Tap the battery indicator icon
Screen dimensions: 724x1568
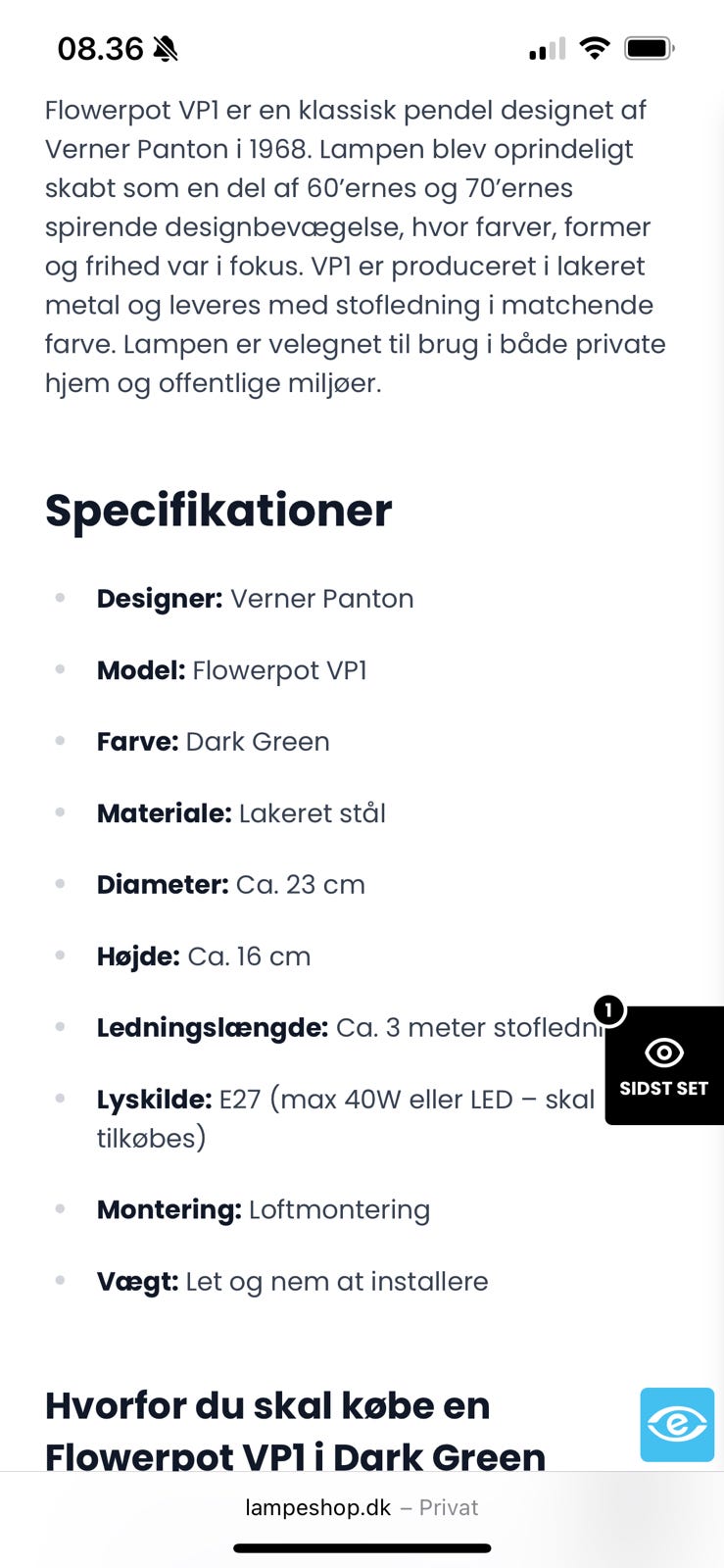click(650, 48)
